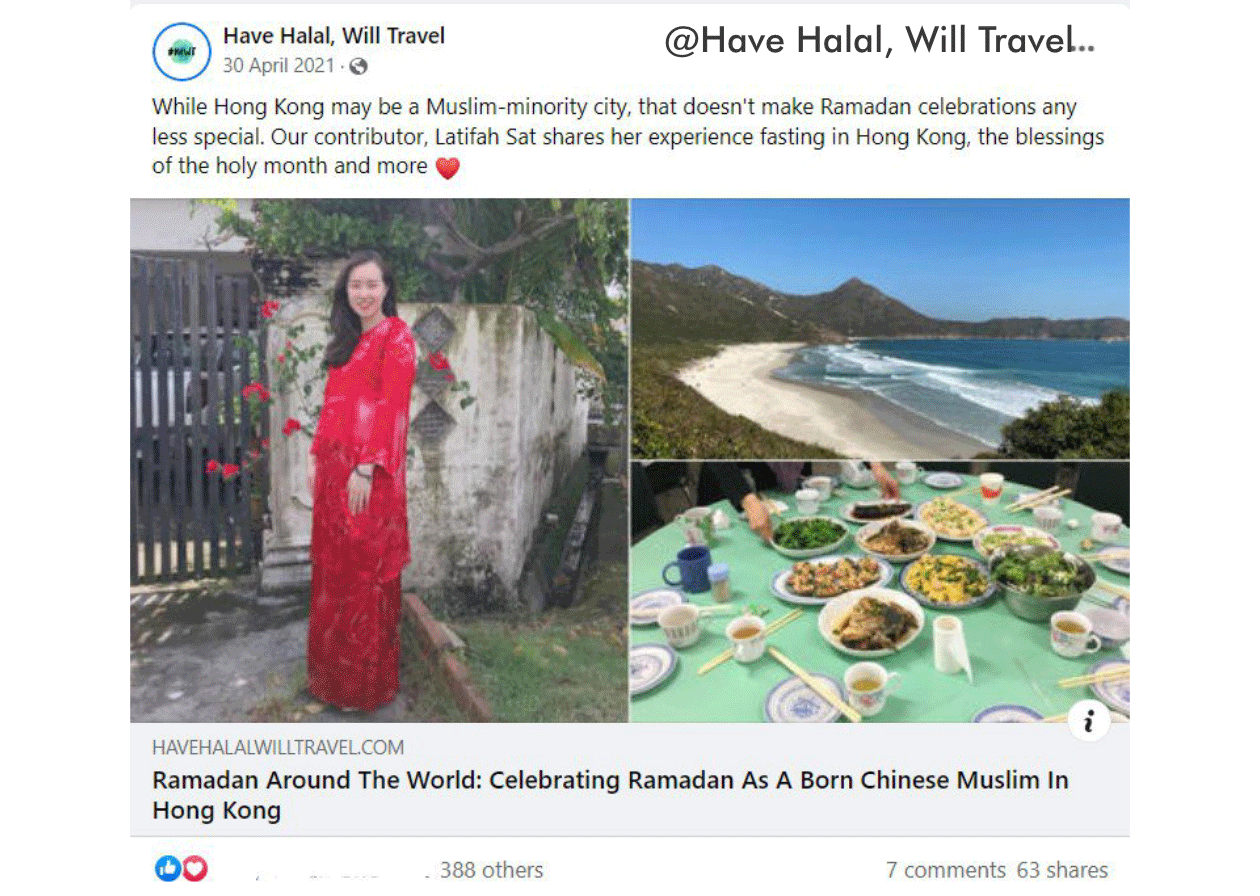Open the dining table food photo
This screenshot has width=1260, height=896.
point(881,592)
